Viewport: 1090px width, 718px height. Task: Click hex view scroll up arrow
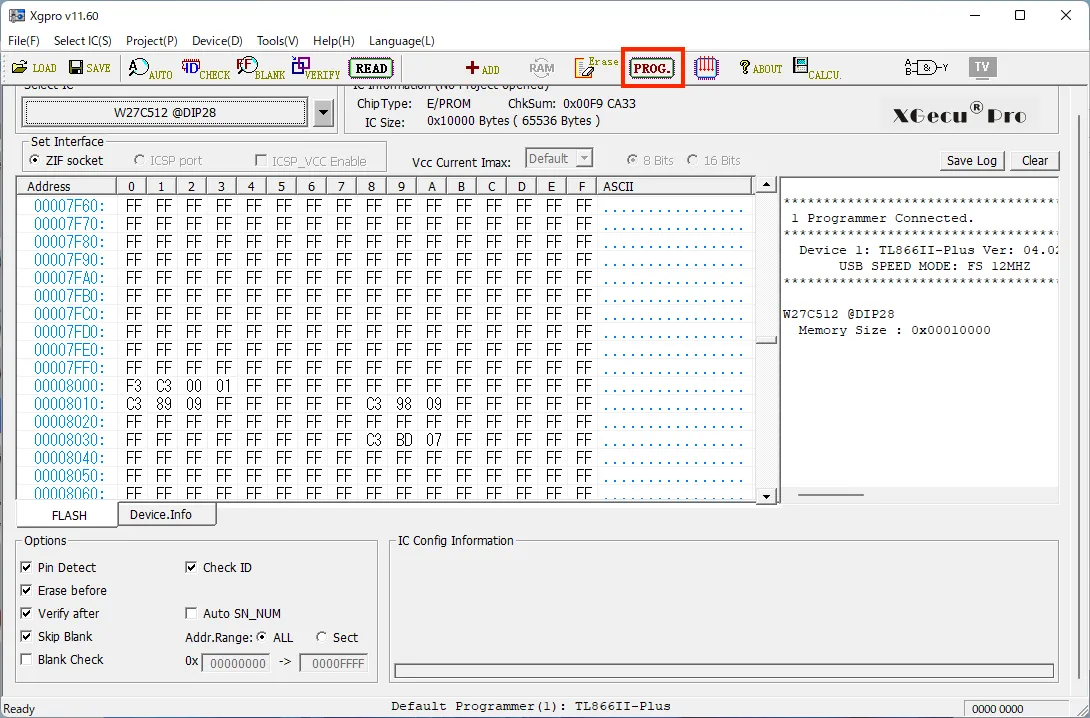(x=766, y=186)
